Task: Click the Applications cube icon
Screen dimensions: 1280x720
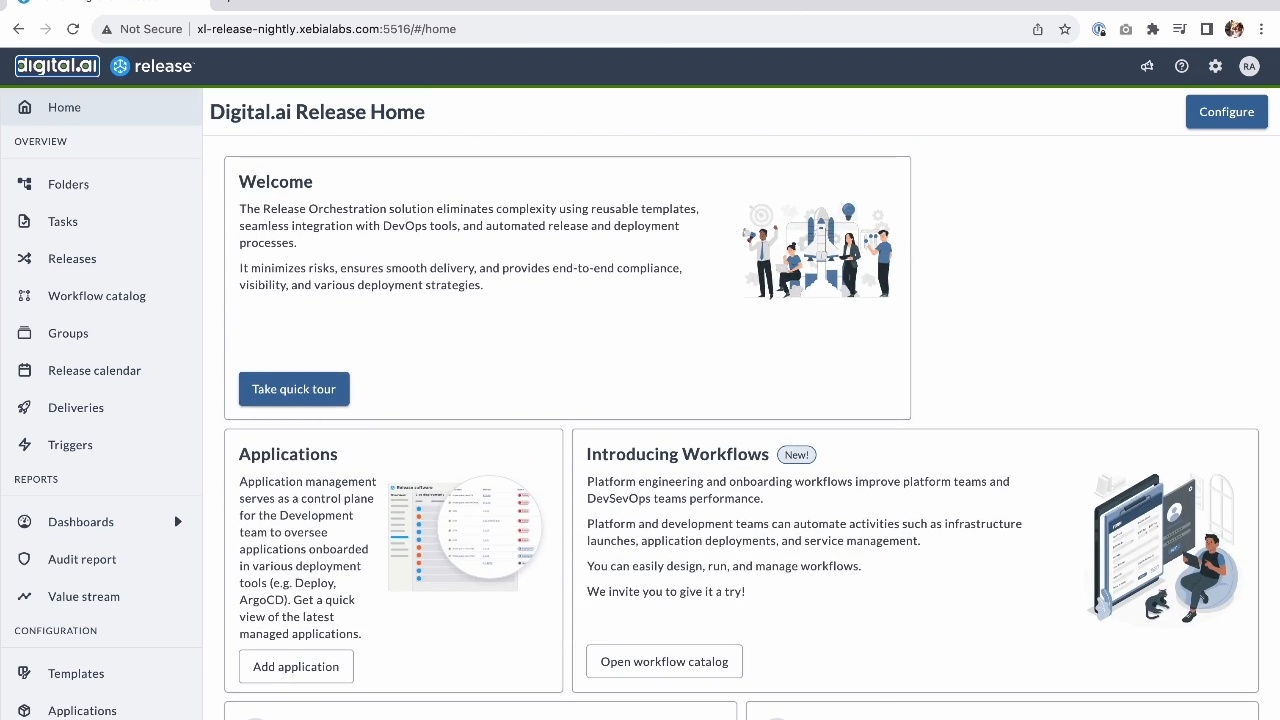Action: pyautogui.click(x=25, y=710)
